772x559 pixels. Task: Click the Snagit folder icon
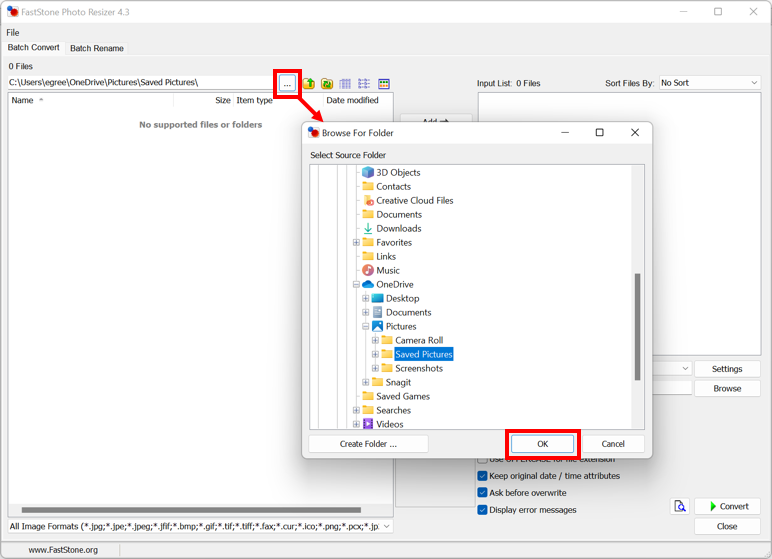tap(378, 382)
